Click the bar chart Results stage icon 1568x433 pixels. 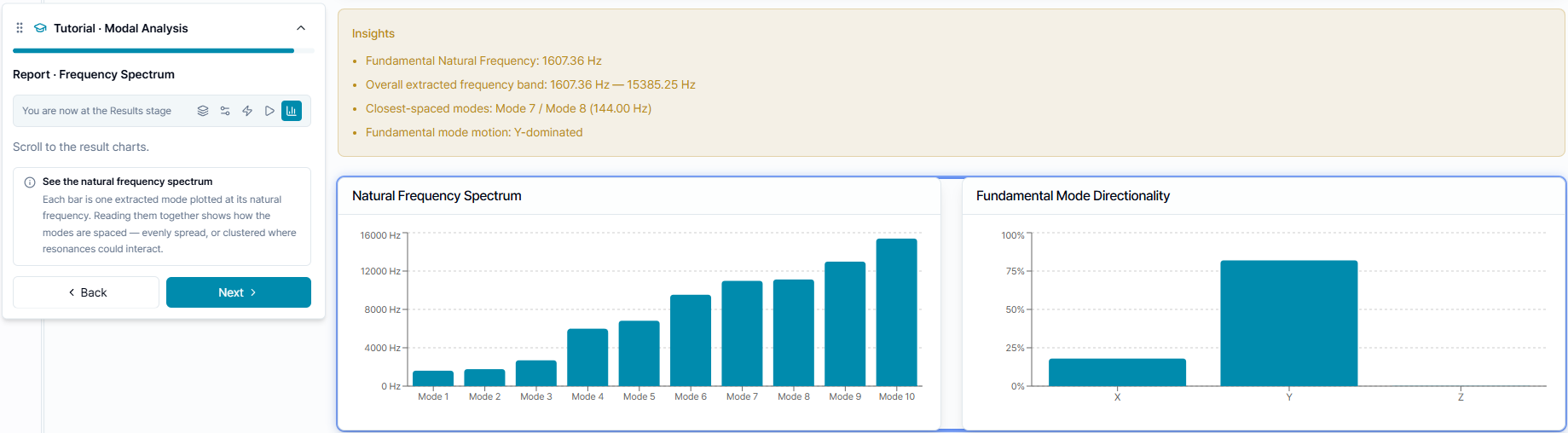point(292,111)
